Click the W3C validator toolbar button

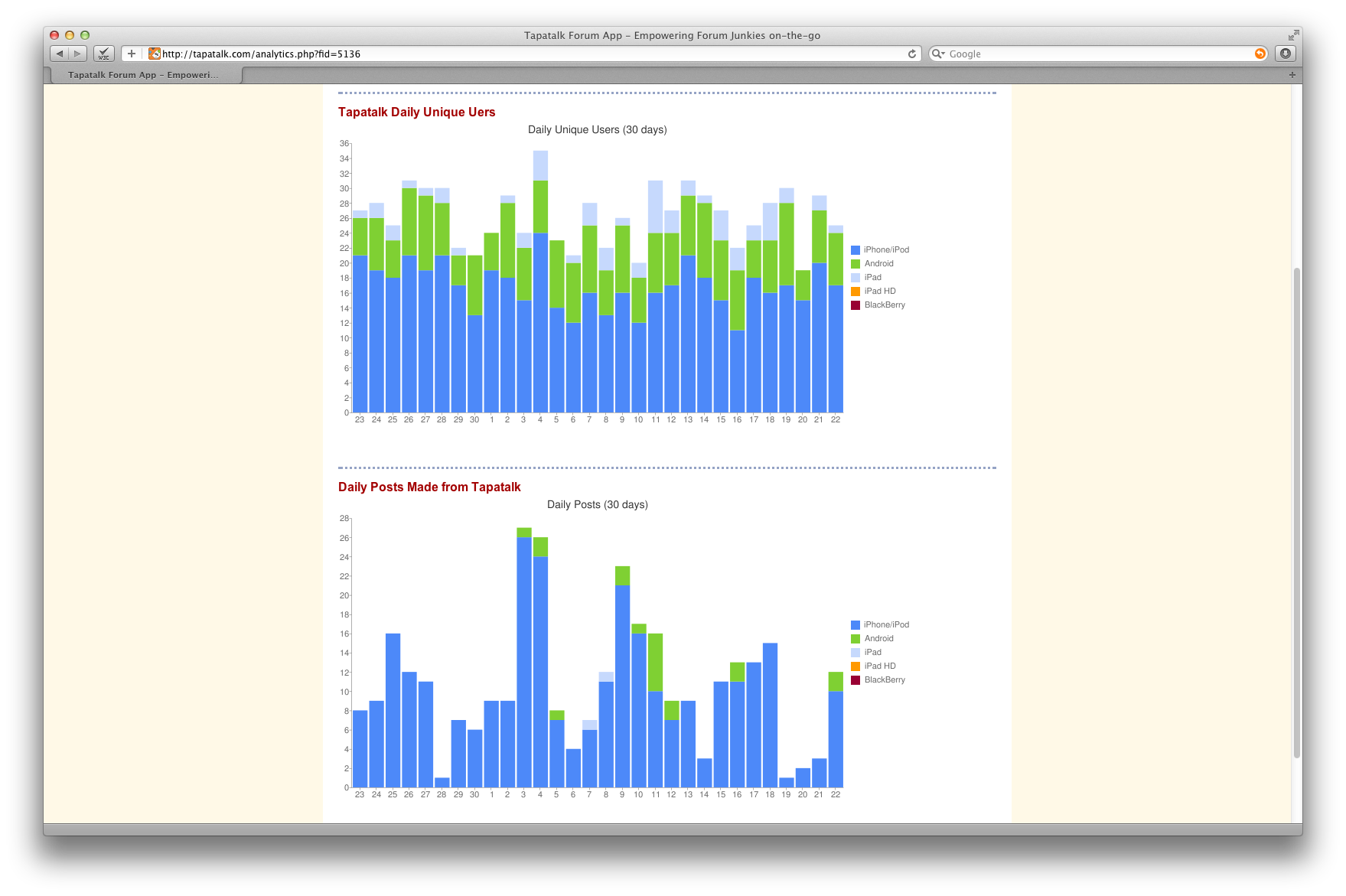pyautogui.click(x=104, y=54)
